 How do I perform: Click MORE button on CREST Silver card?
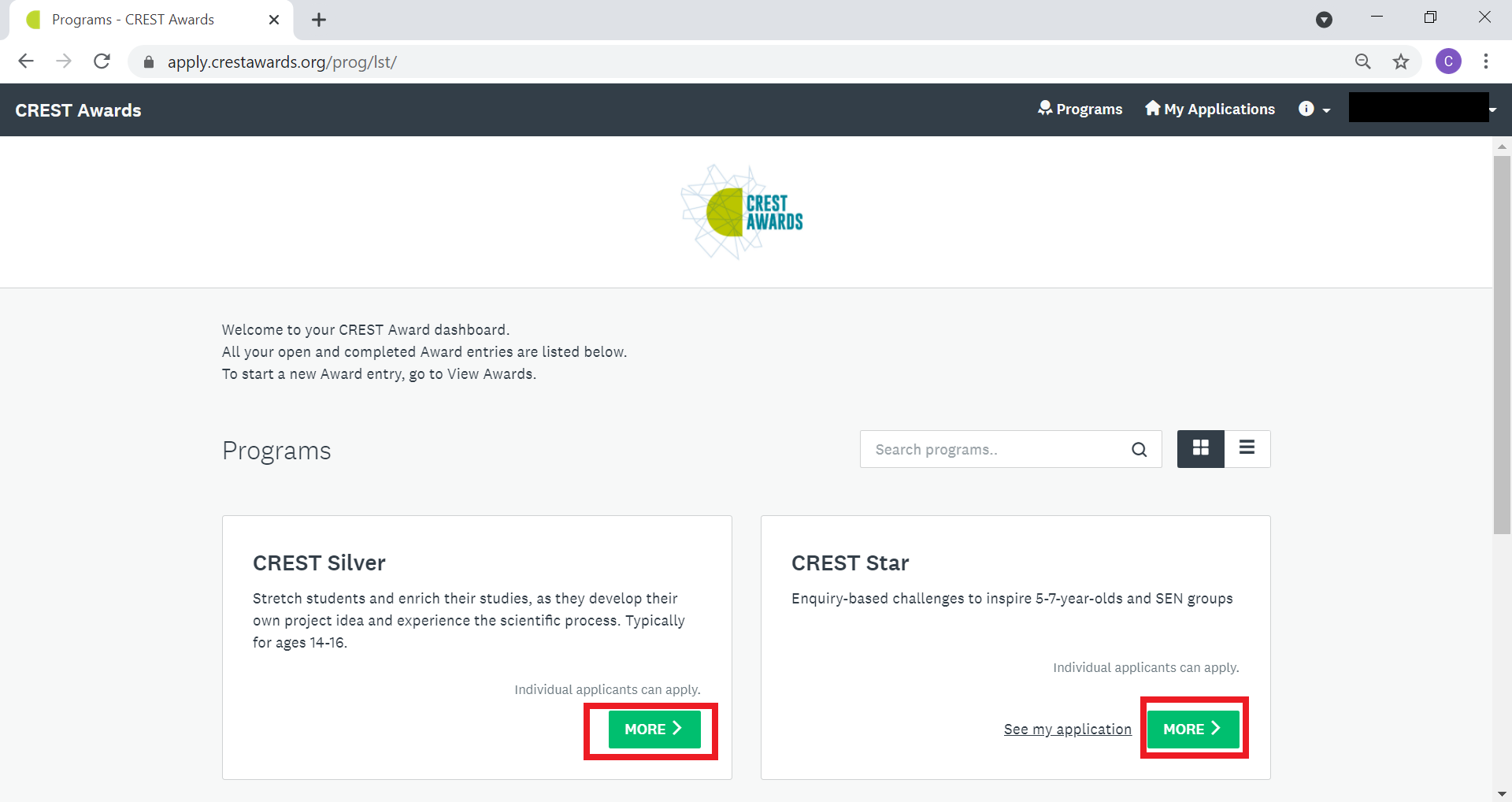[x=654, y=730]
